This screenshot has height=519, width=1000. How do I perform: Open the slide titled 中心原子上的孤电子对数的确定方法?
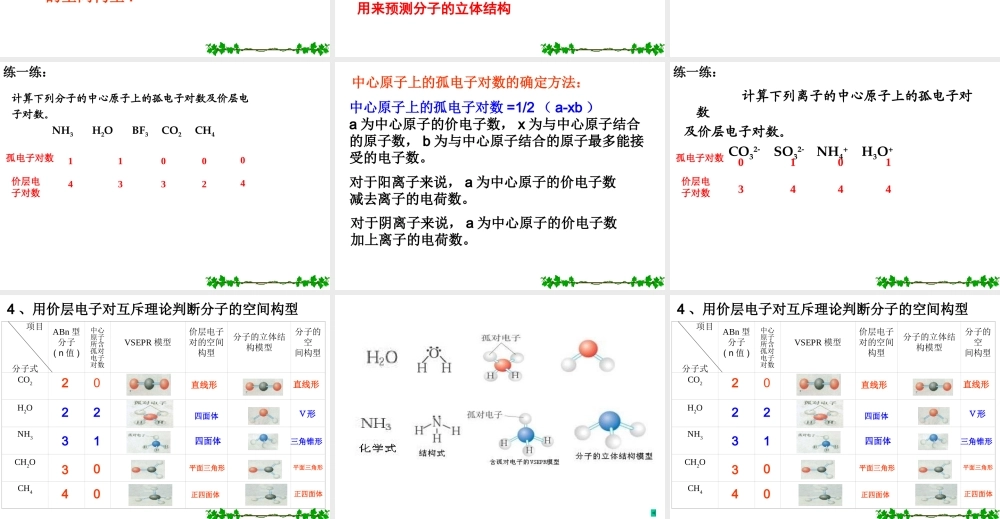(x=499, y=175)
